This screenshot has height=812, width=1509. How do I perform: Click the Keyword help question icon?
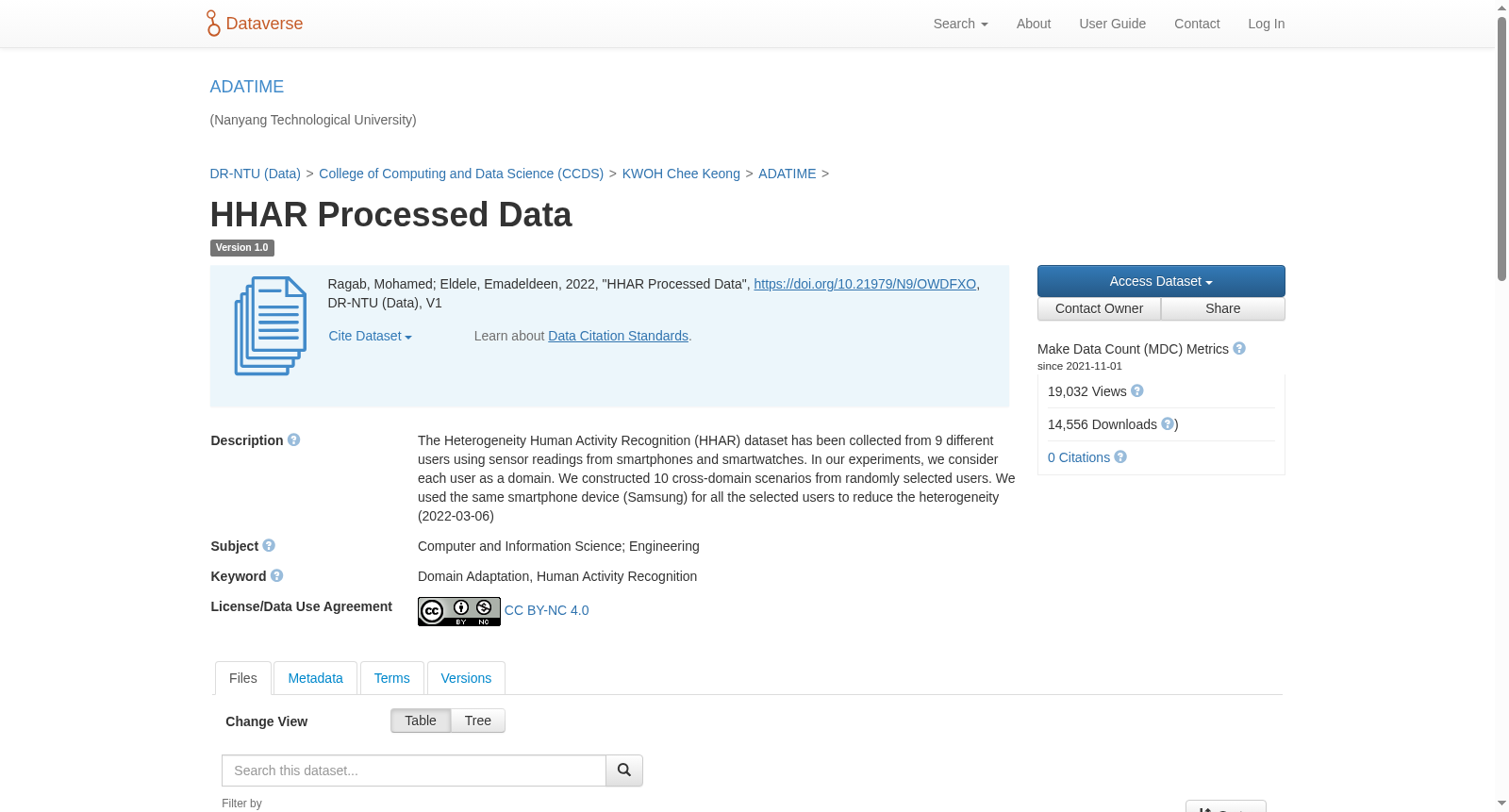pyautogui.click(x=277, y=576)
